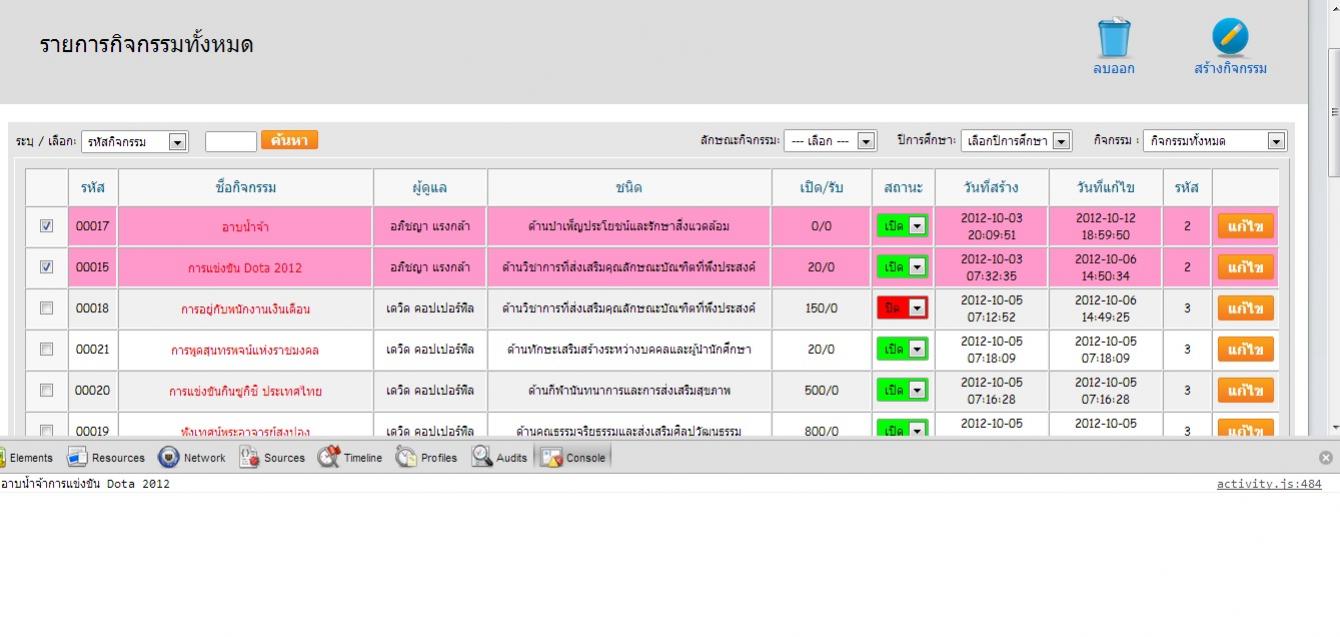Click the สถานะ column header
This screenshot has height=637, width=1340.
point(903,187)
